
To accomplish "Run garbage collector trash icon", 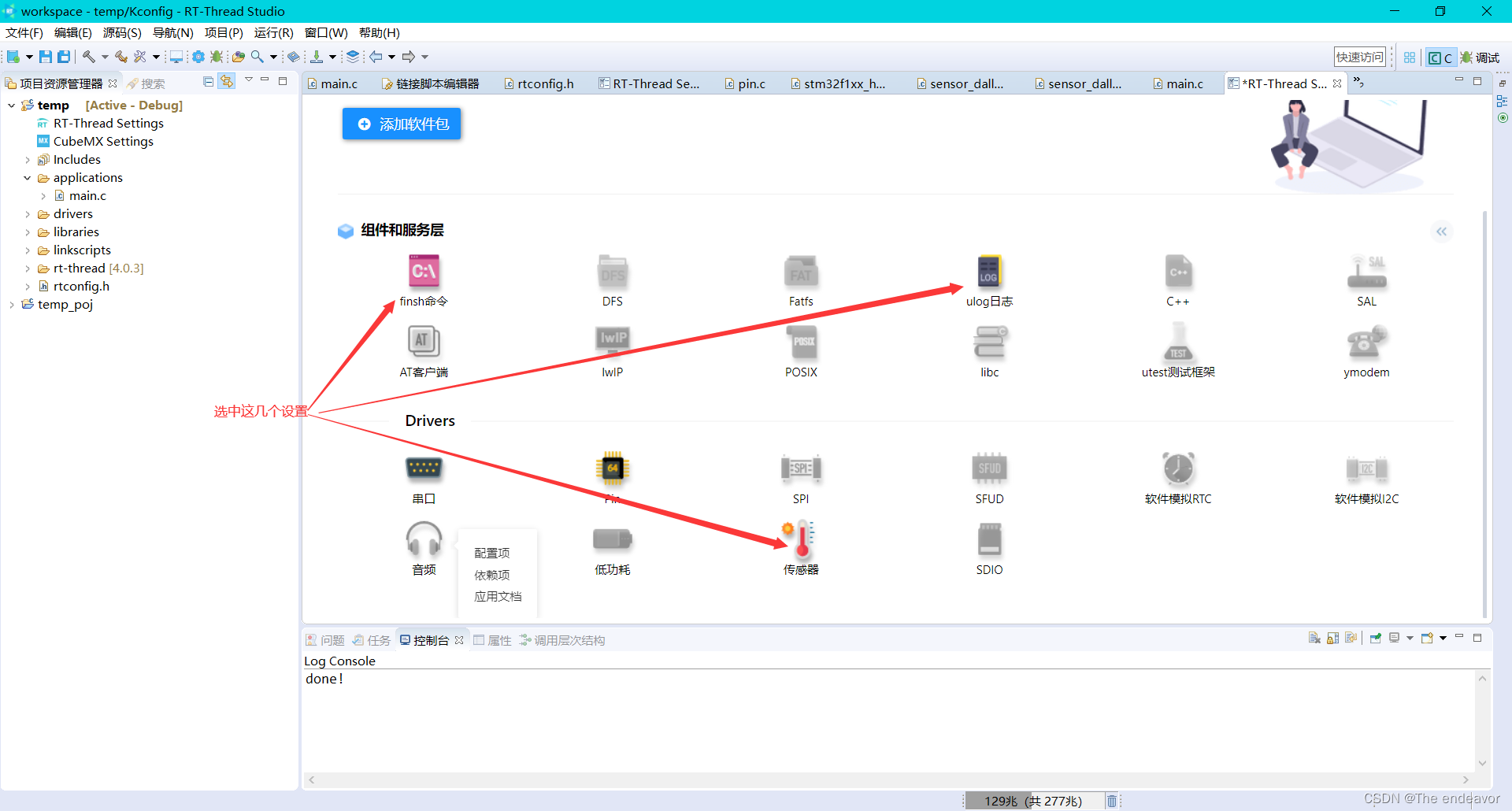I will [x=1112, y=801].
